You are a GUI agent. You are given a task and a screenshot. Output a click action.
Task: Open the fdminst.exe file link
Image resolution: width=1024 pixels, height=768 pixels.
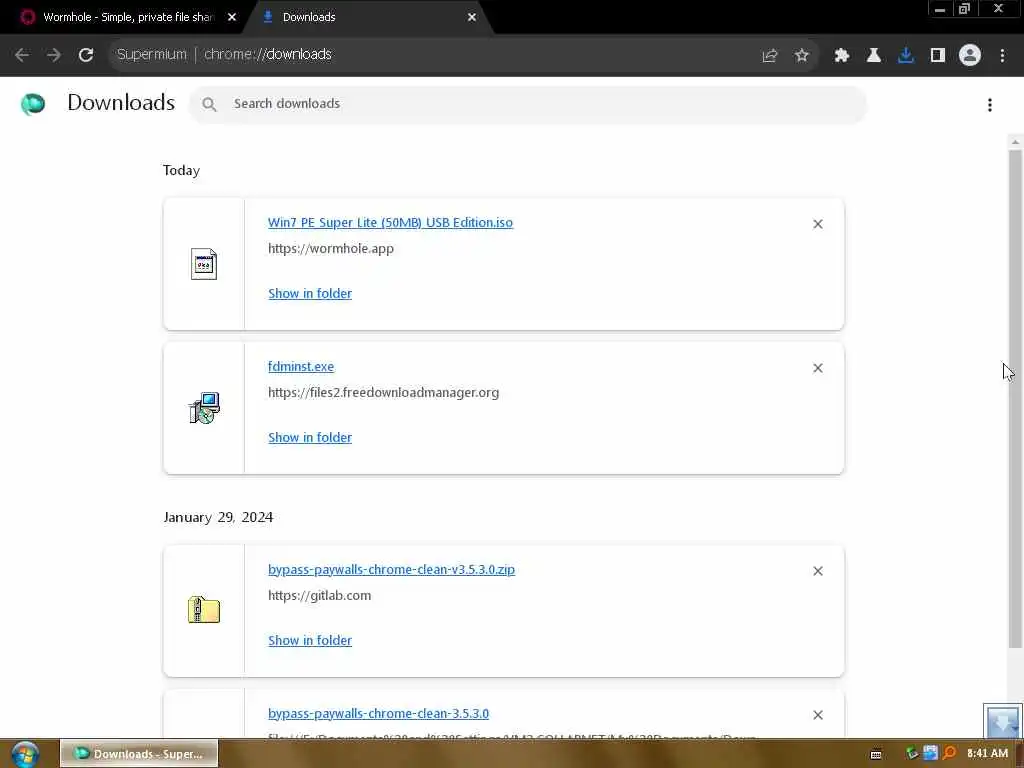[300, 366]
